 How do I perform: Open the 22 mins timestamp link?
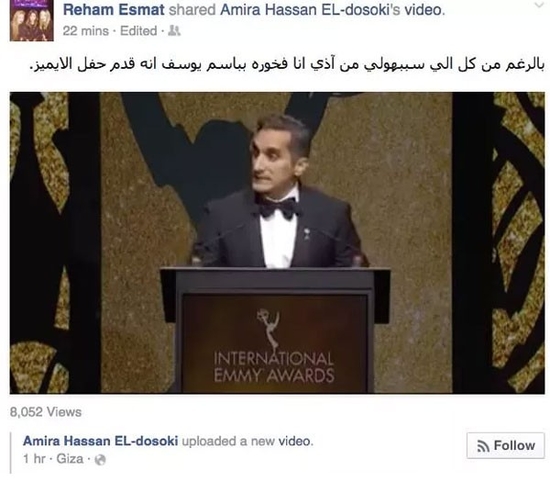point(86,31)
